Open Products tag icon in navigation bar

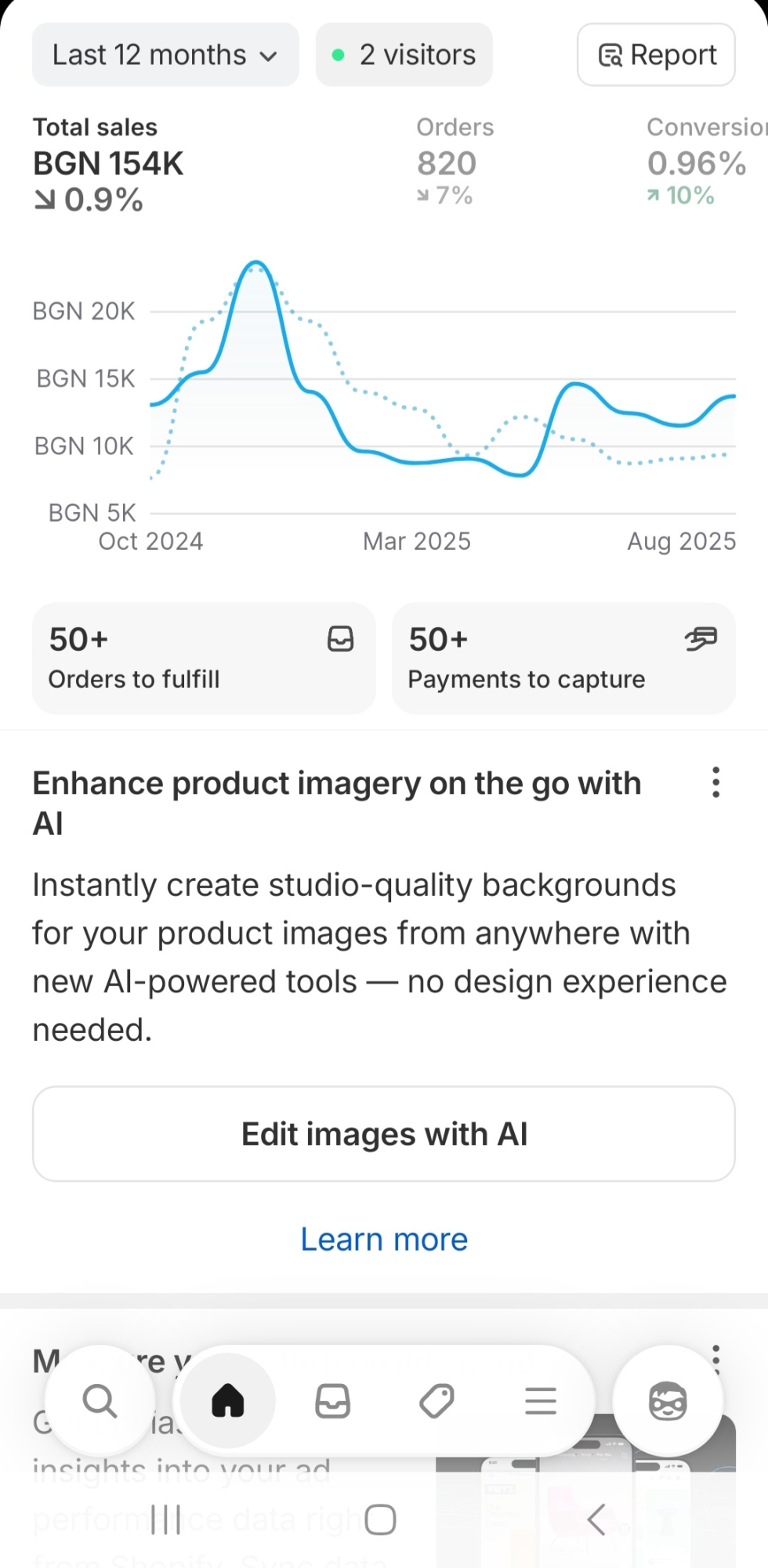[x=437, y=1401]
